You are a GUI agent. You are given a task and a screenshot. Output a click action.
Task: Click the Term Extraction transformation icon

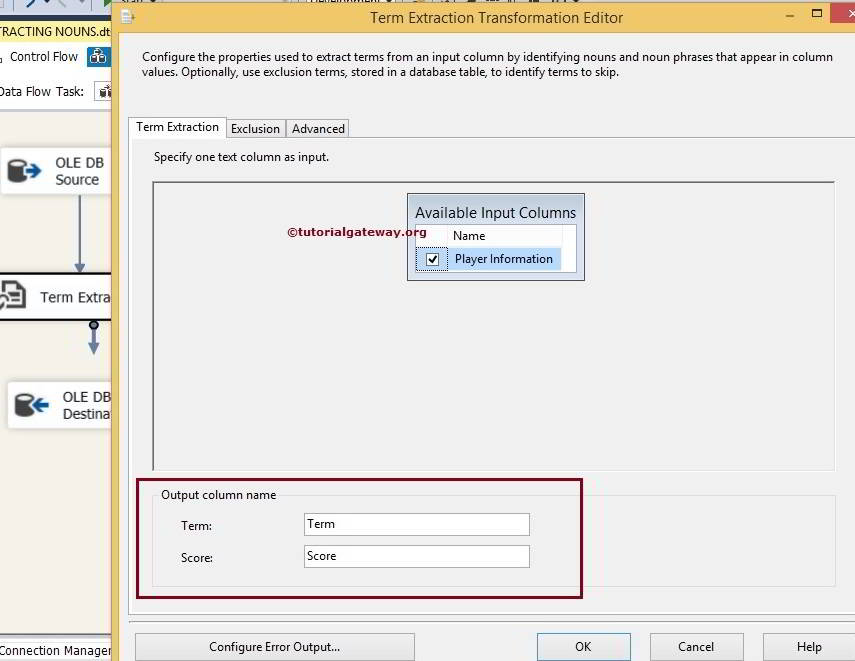coord(15,297)
